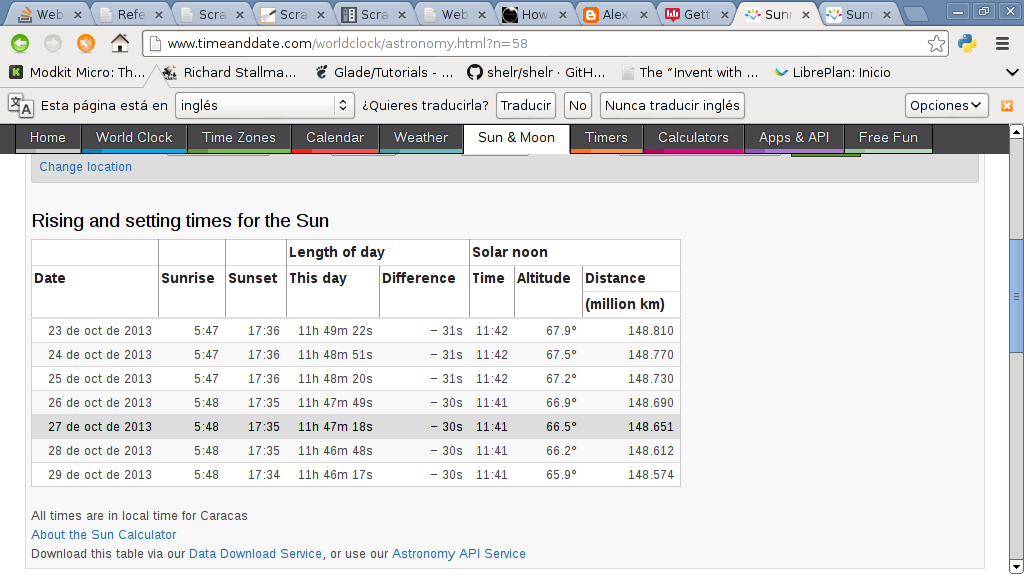Follow the Change location link
Viewport: 1024px width, 574px height.
[x=86, y=167]
